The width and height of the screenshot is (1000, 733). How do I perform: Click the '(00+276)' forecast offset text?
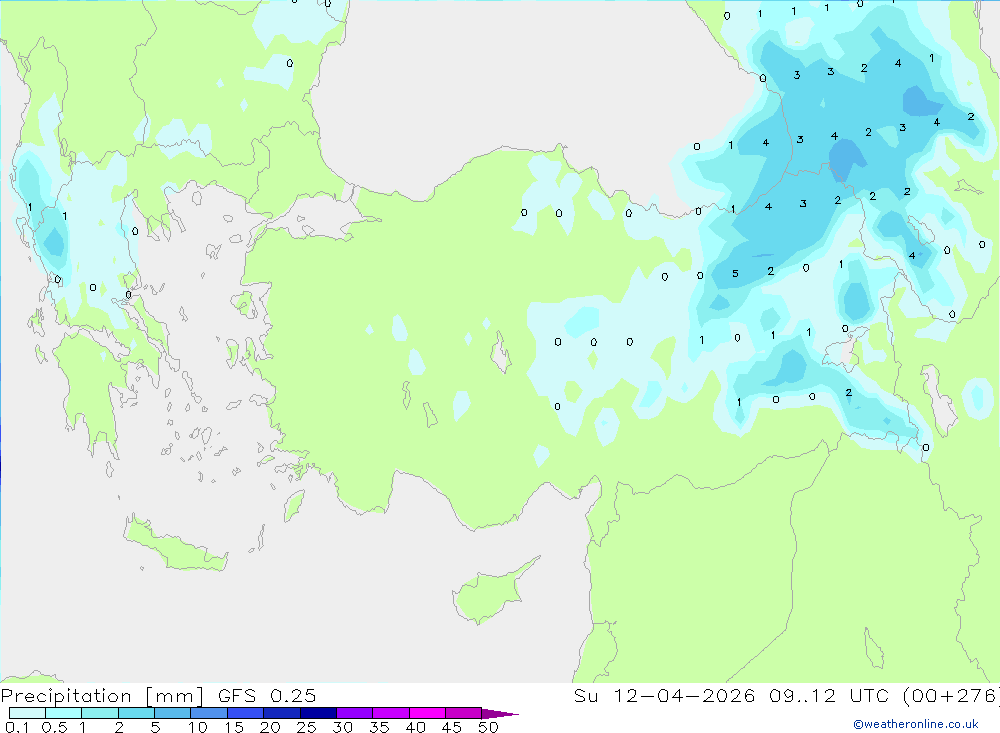[x=950, y=695]
